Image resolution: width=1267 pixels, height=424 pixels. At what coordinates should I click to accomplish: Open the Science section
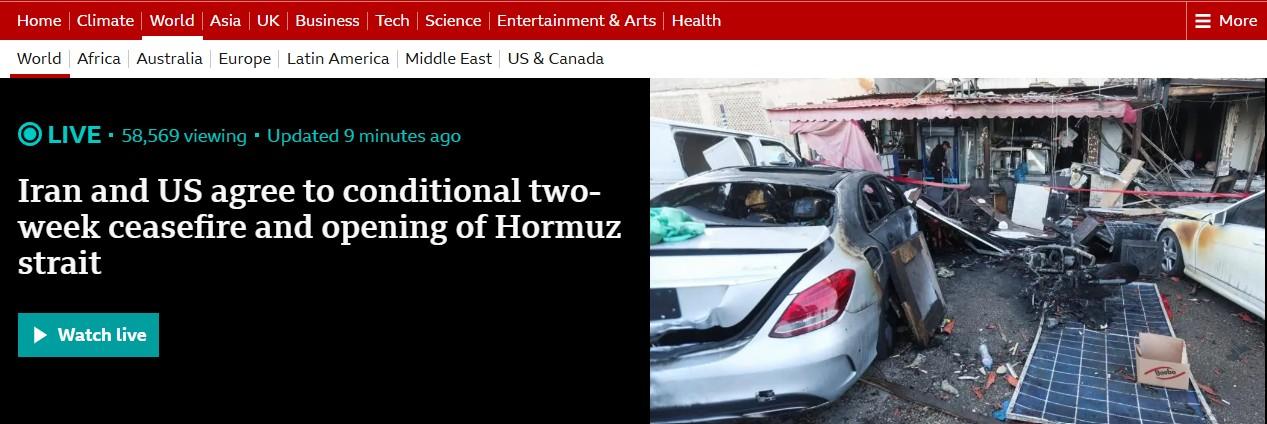pos(453,20)
